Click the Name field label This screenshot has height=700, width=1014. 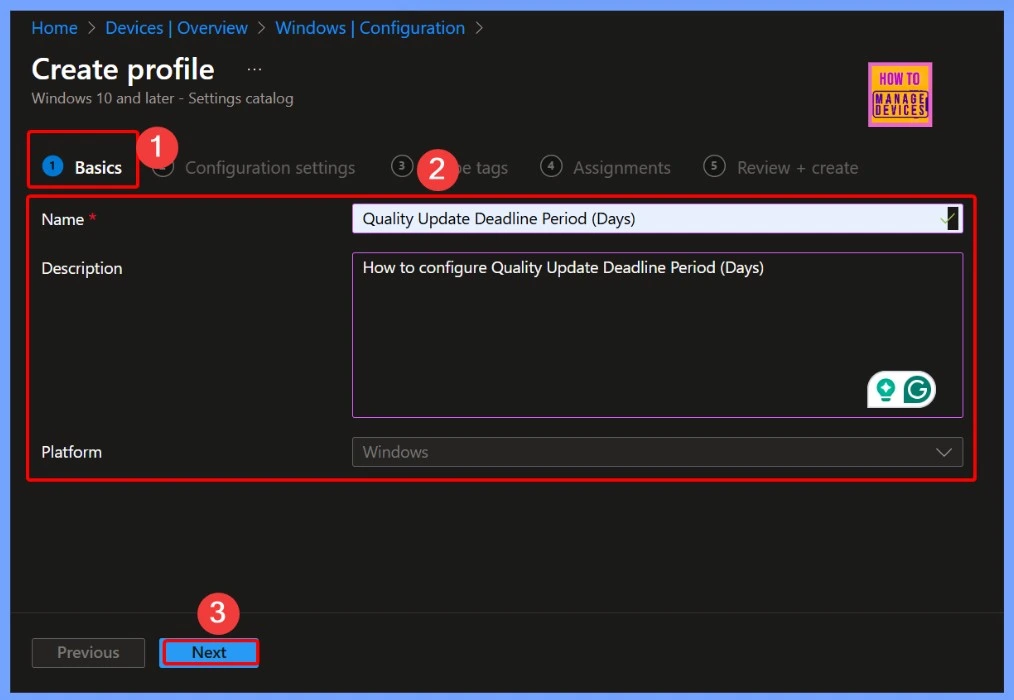[63, 219]
